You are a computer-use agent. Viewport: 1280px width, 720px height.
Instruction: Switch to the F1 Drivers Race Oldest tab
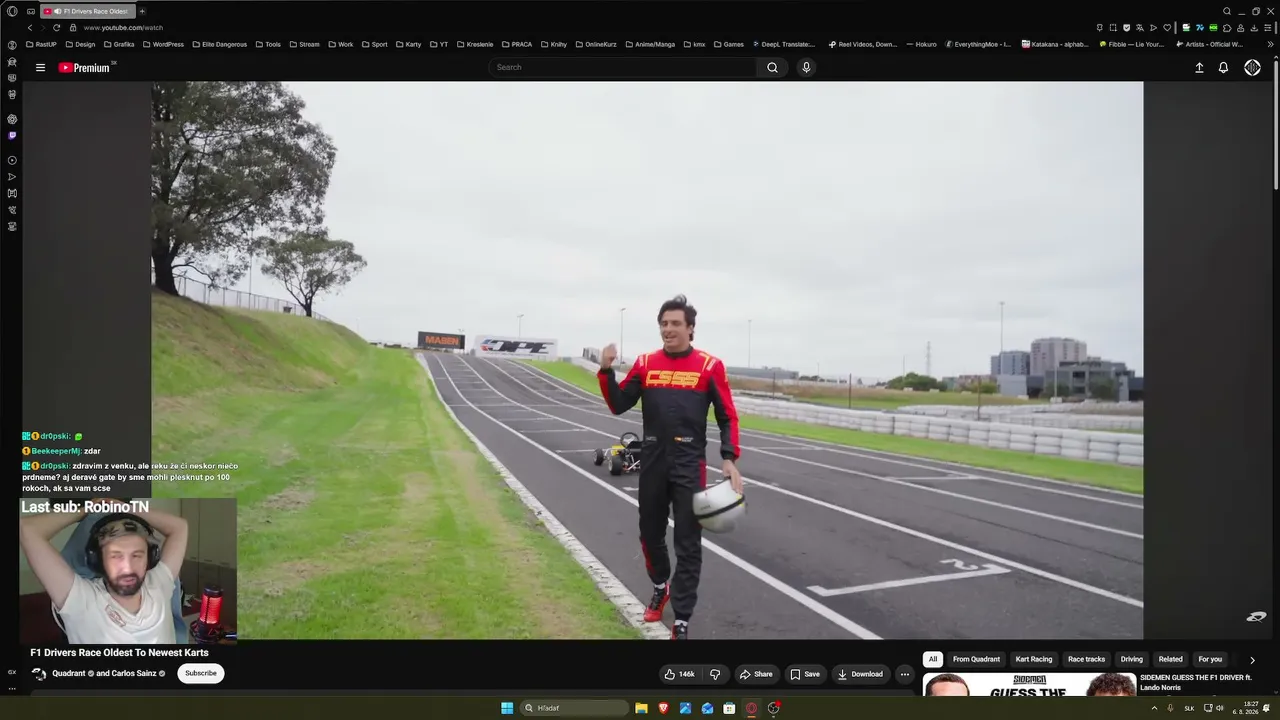pos(87,11)
